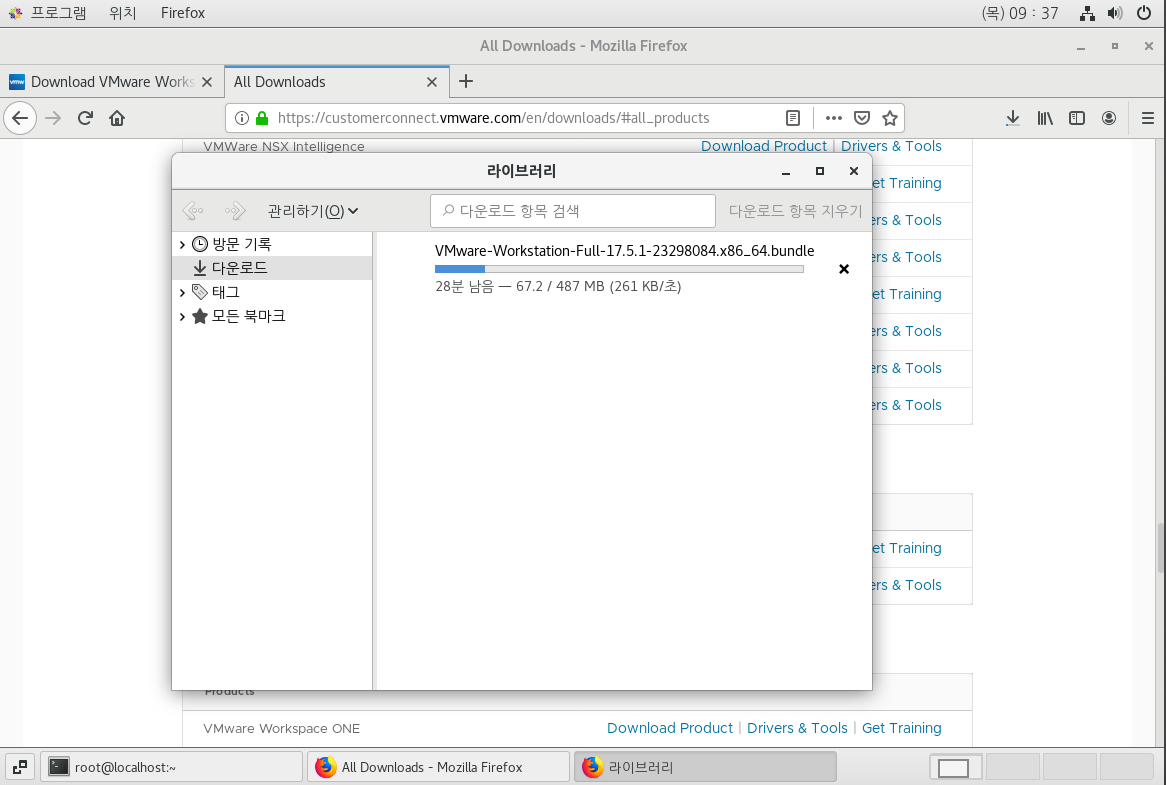Select the VMware-Workstation-Full bundle file name
The width and height of the screenshot is (1166, 785).
(625, 251)
